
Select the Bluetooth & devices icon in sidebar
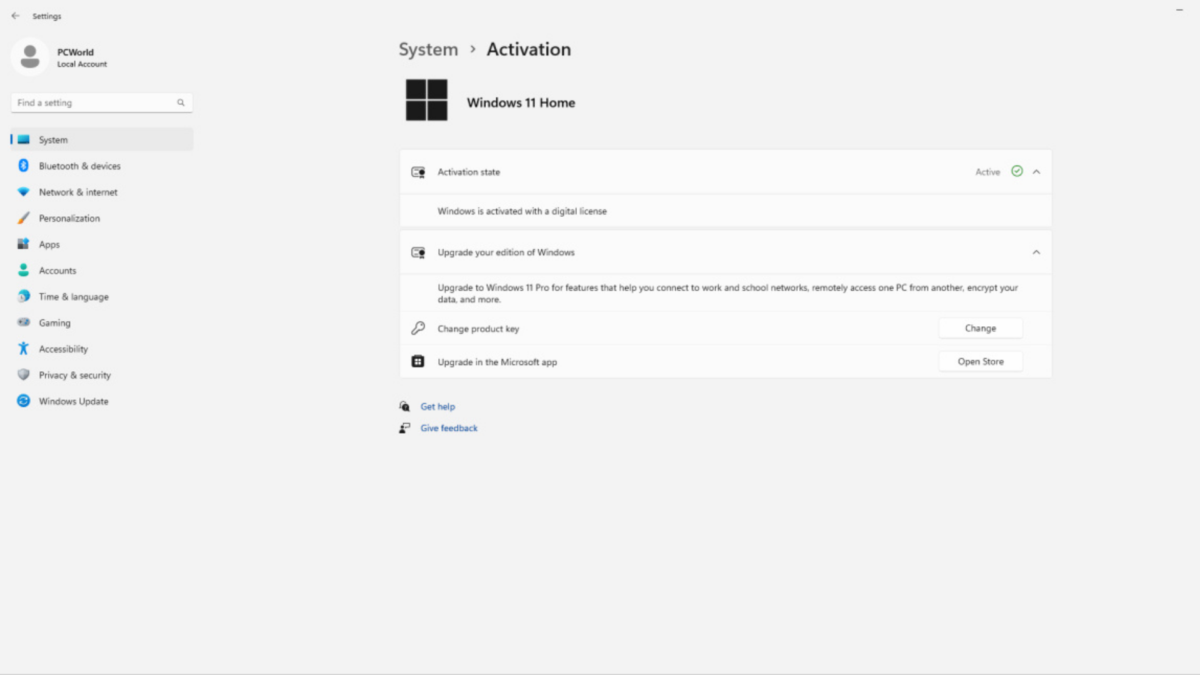[x=23, y=166]
